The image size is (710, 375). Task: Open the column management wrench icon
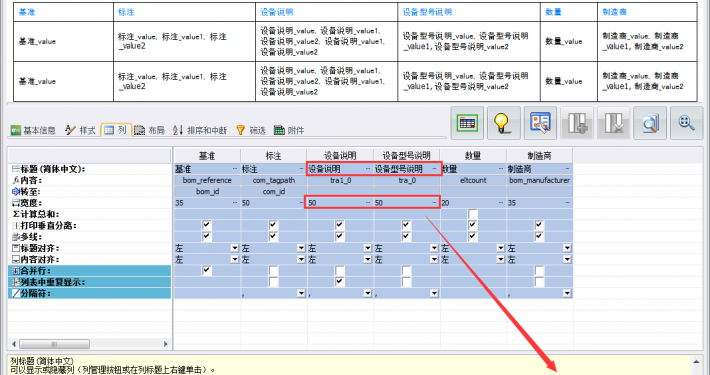pos(540,123)
